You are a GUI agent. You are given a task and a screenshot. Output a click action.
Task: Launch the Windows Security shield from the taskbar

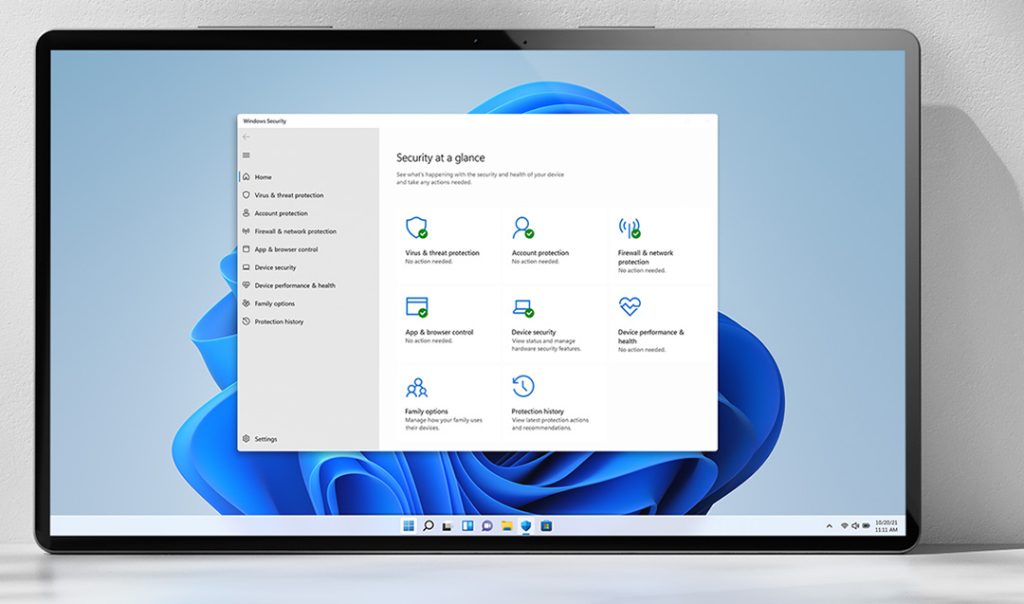pyautogui.click(x=525, y=525)
